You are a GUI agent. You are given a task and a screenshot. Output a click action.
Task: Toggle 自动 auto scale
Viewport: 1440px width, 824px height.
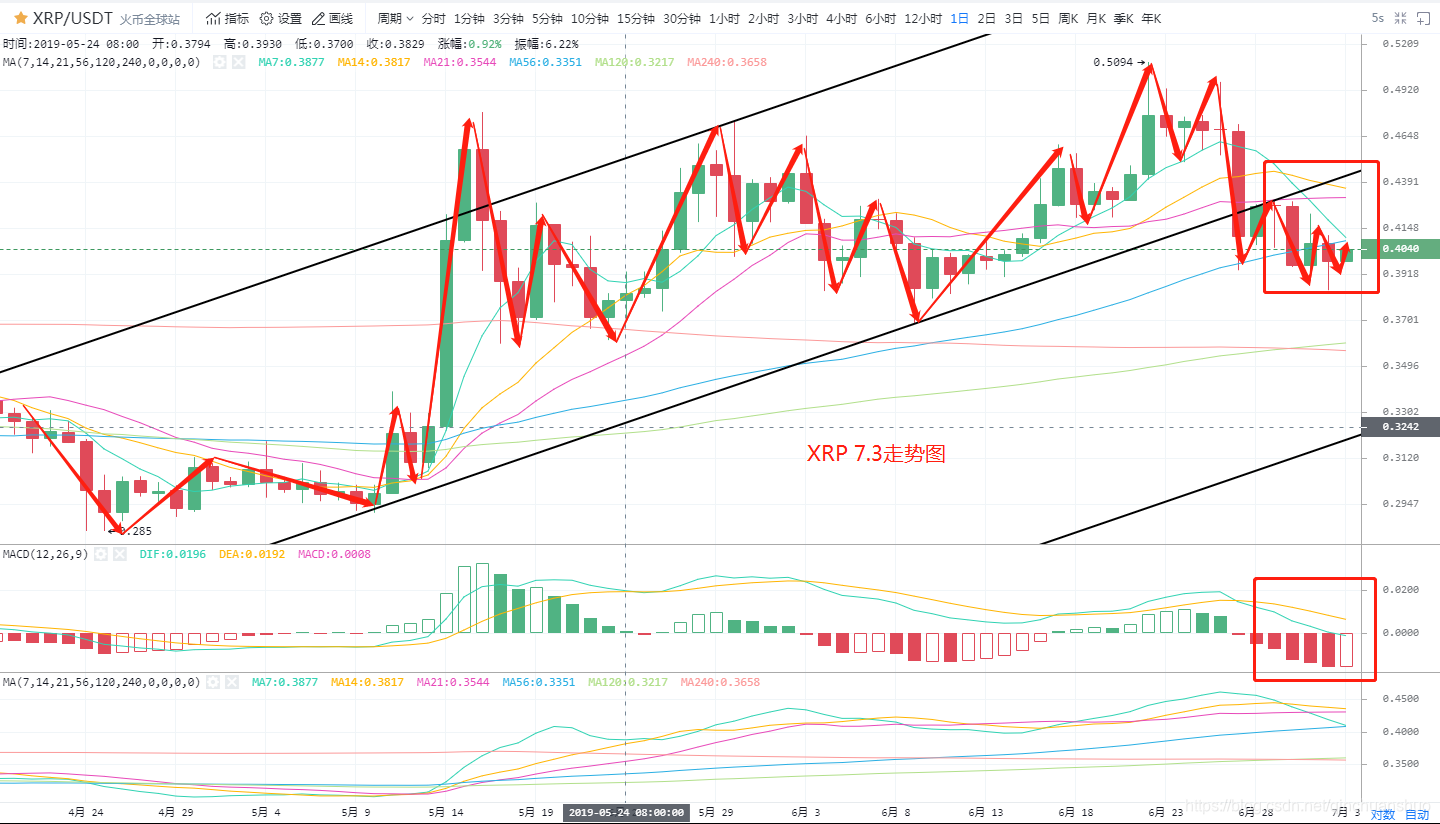[x=1418, y=814]
